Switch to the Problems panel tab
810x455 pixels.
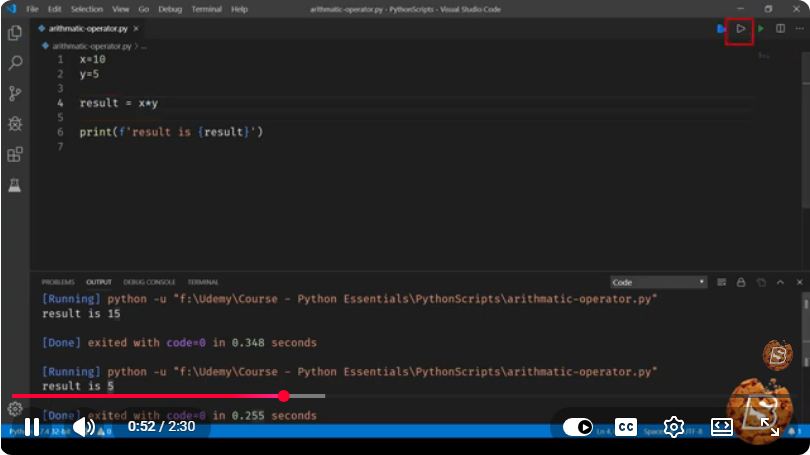(58, 282)
